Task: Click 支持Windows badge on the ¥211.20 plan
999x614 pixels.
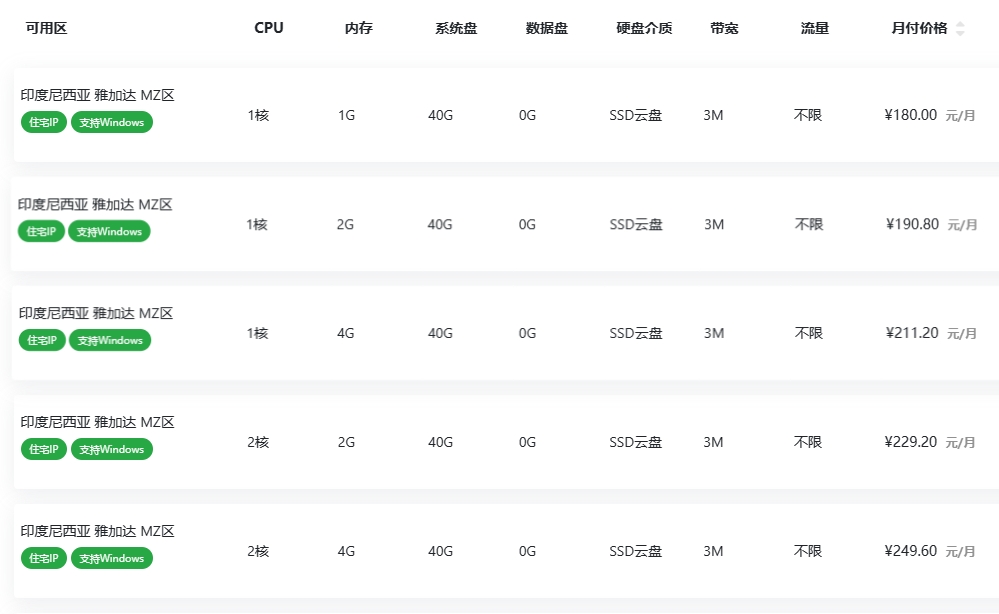Action: tap(110, 340)
